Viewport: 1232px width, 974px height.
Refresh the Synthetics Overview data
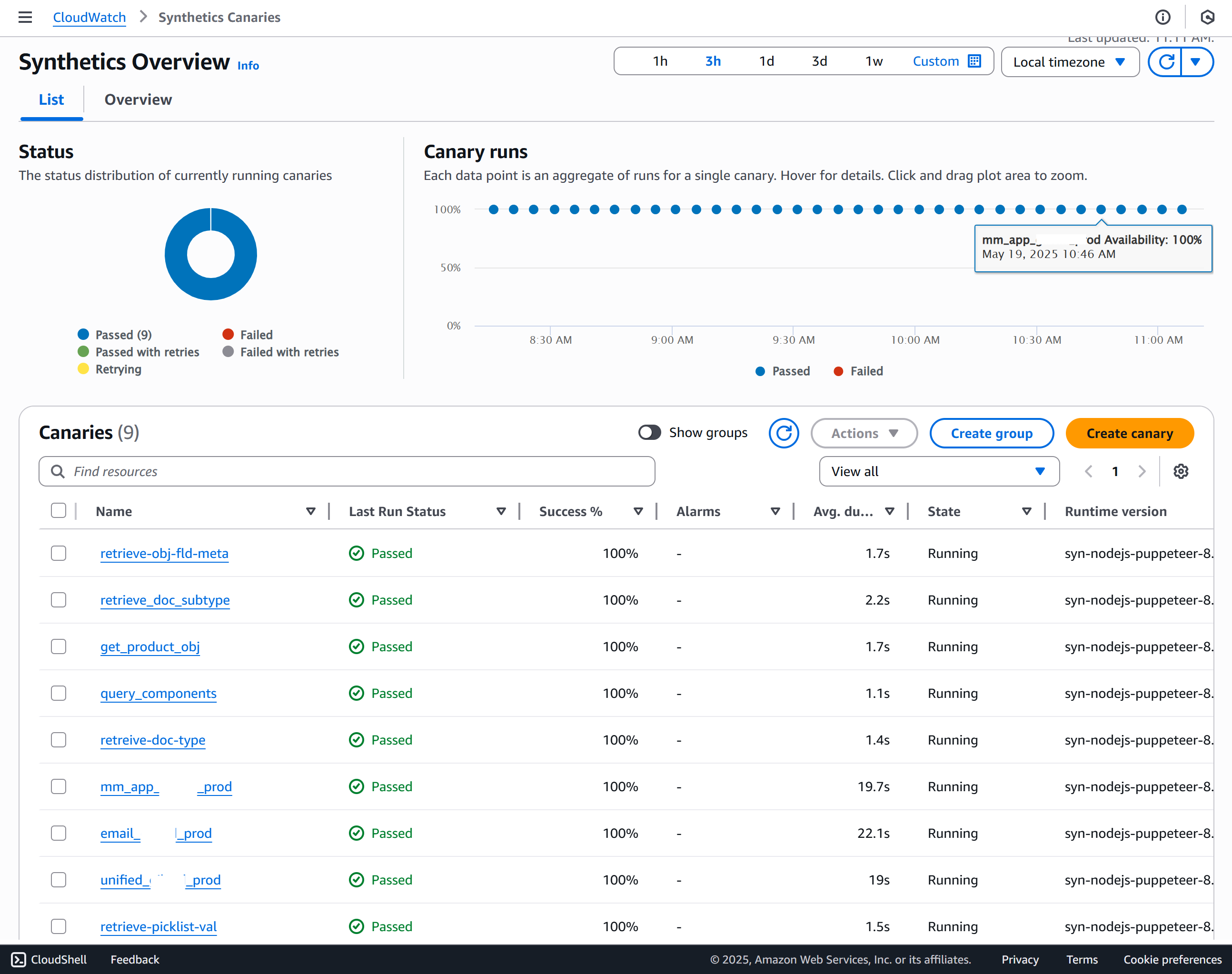click(x=1167, y=61)
